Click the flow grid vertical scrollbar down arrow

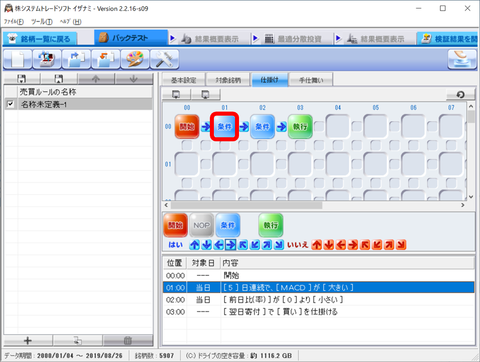471,197
